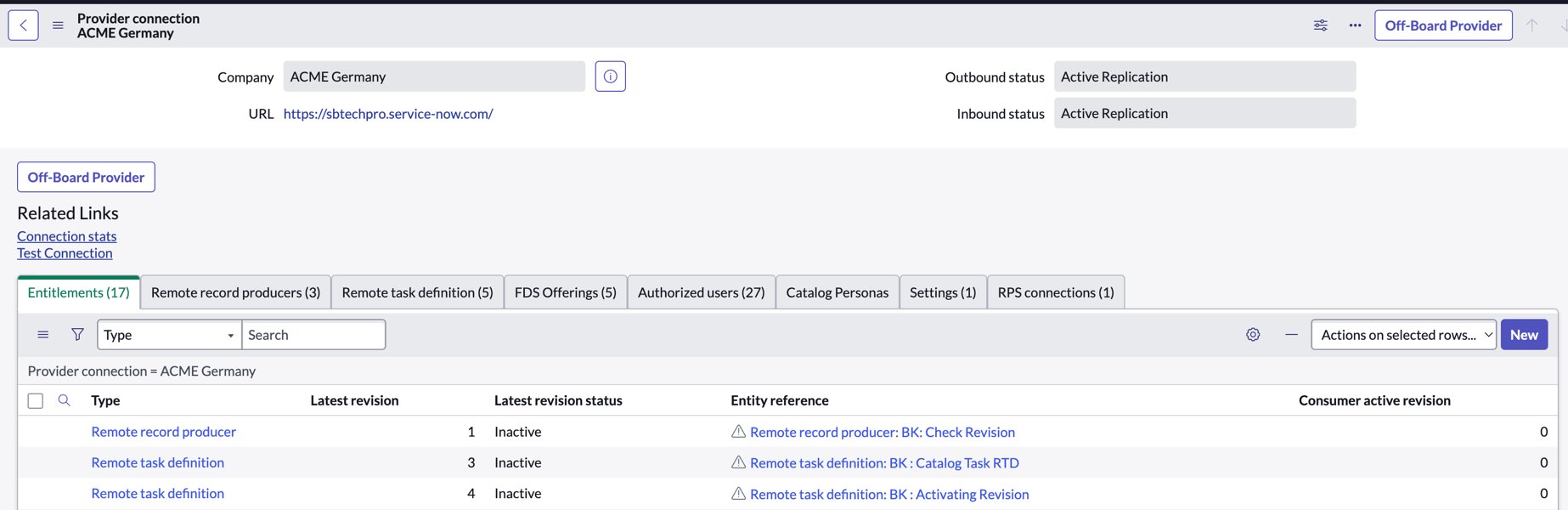Viewport: 1568px width, 510px height.
Task: Open the personalize form settings icon
Action: [x=1320, y=25]
